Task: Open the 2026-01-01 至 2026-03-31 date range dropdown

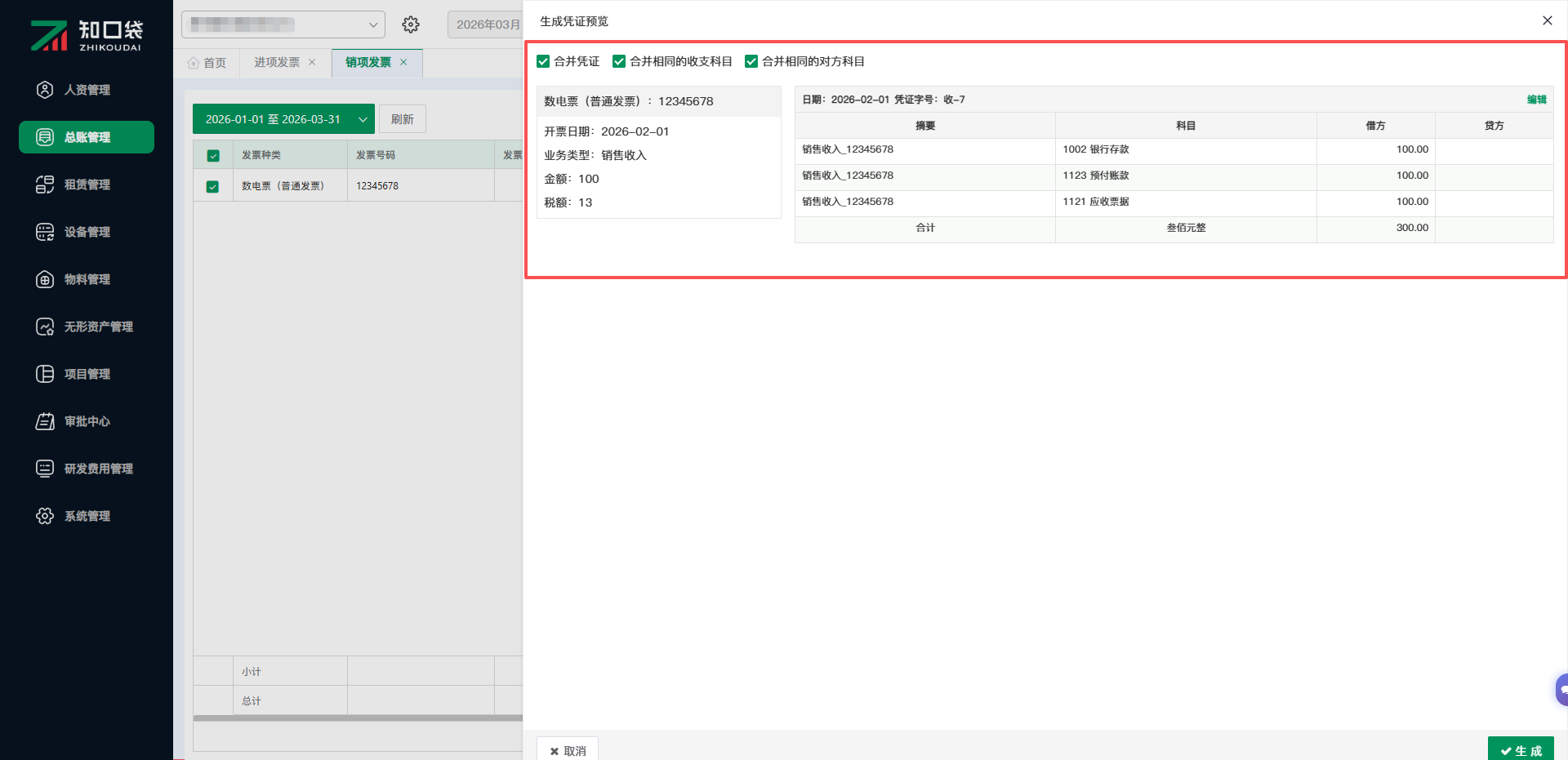Action: tap(283, 119)
